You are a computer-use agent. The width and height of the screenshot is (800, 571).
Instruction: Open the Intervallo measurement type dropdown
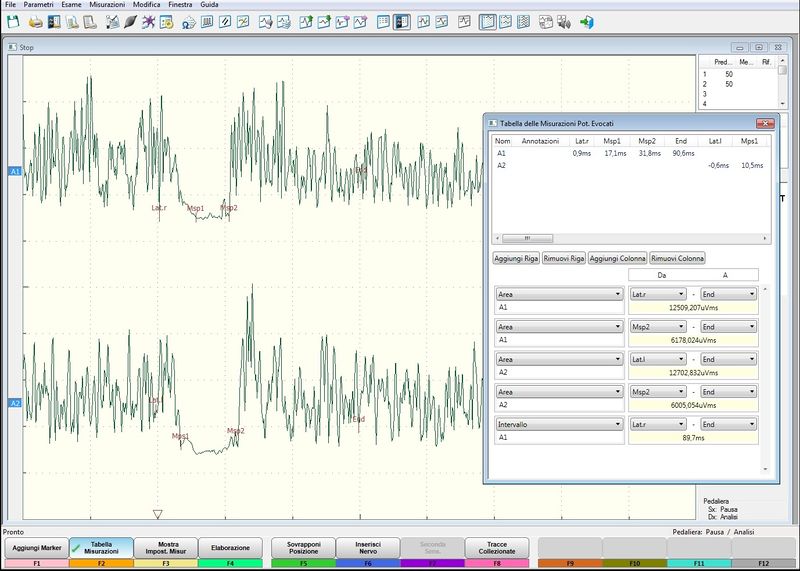(x=559, y=424)
